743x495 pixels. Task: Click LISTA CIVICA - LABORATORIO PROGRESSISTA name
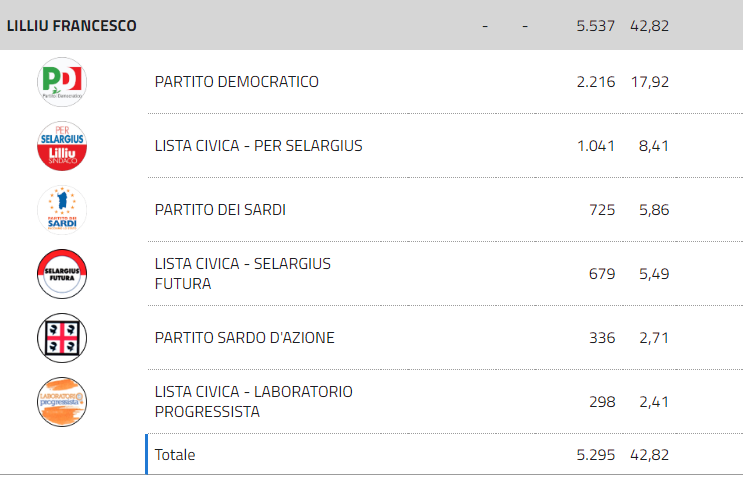254,402
